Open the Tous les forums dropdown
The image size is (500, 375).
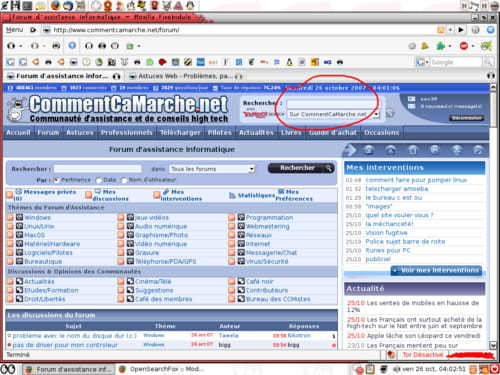click(x=212, y=169)
